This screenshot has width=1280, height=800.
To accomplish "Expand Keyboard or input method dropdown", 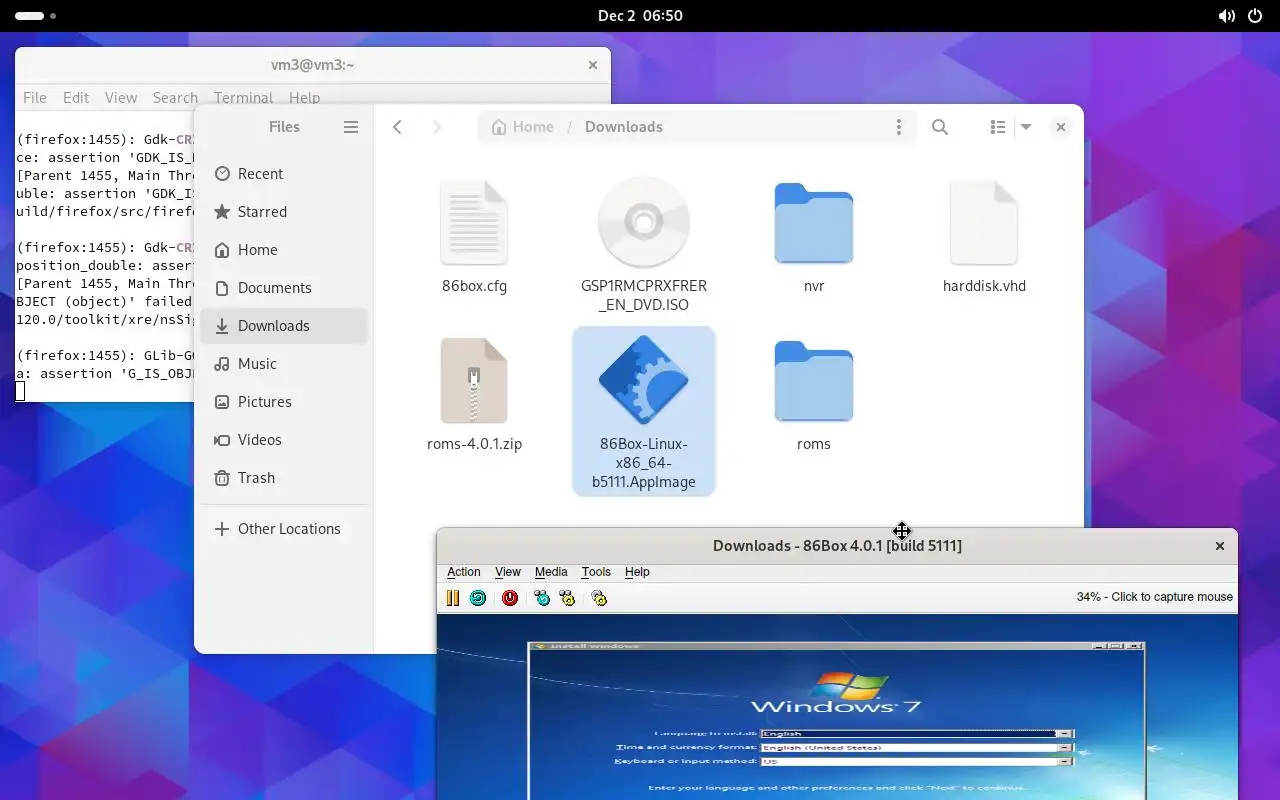I will (1065, 762).
